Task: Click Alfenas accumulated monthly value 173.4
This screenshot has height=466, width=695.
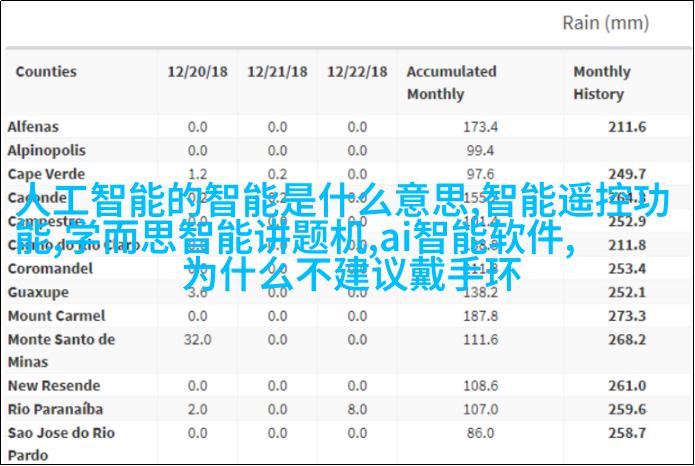Action: tap(480, 127)
